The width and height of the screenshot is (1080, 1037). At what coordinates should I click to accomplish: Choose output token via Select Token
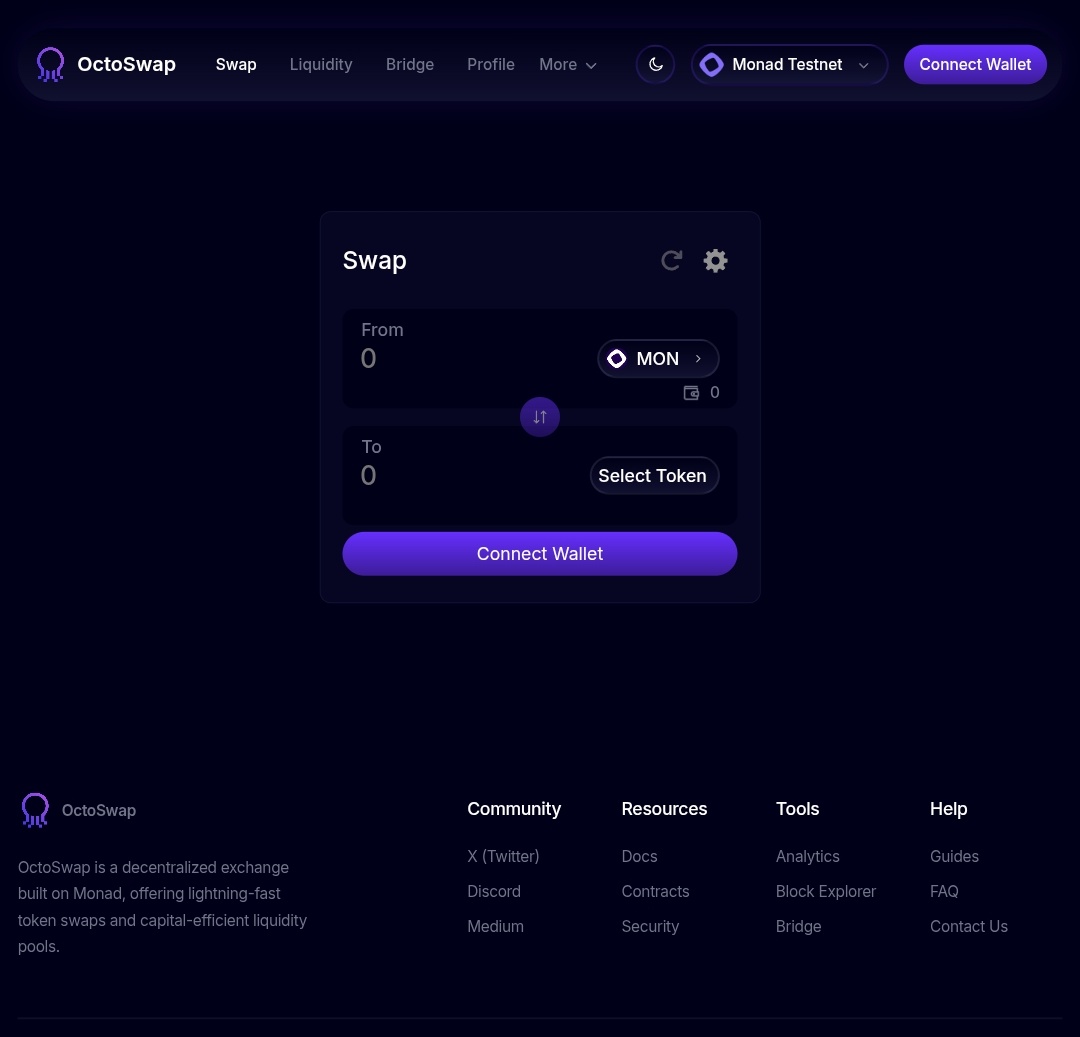(x=654, y=476)
